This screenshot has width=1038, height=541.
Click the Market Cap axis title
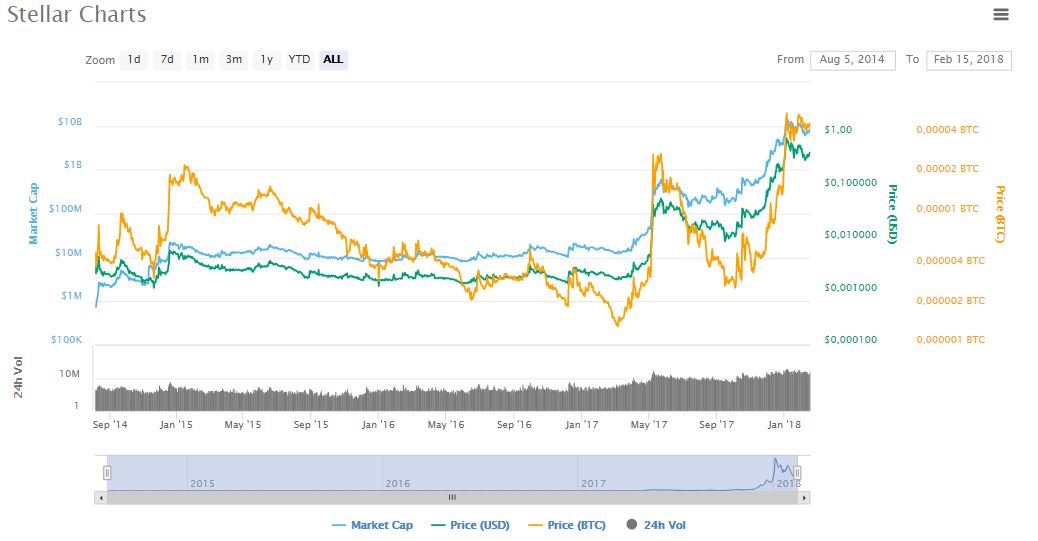[x=33, y=213]
